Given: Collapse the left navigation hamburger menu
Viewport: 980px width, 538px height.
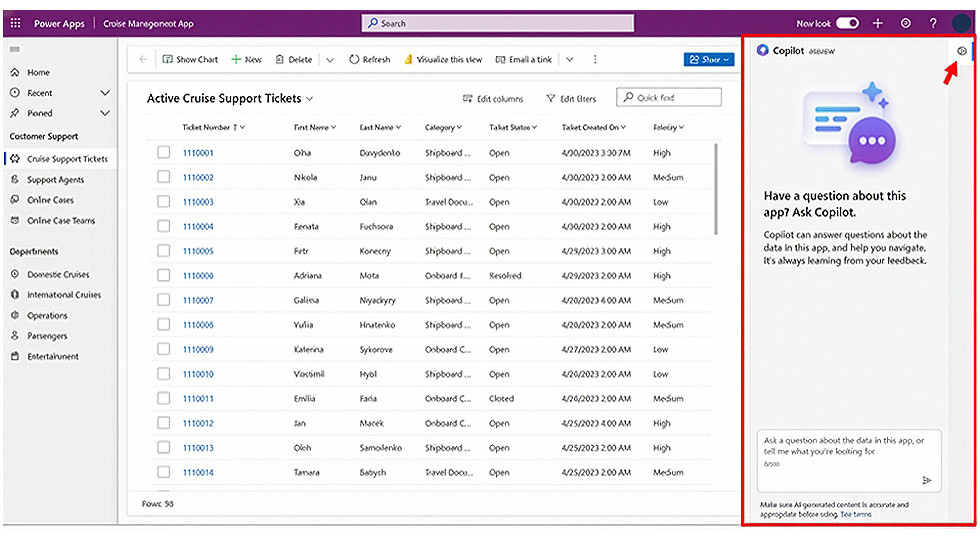Looking at the screenshot, I should tap(15, 49).
